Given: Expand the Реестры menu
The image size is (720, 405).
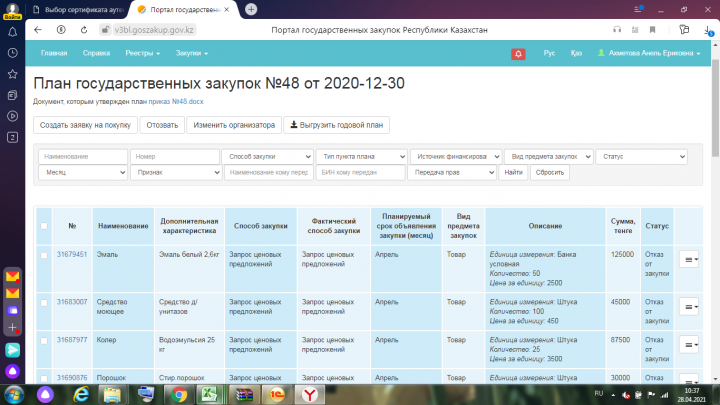Looking at the screenshot, I should point(143,53).
